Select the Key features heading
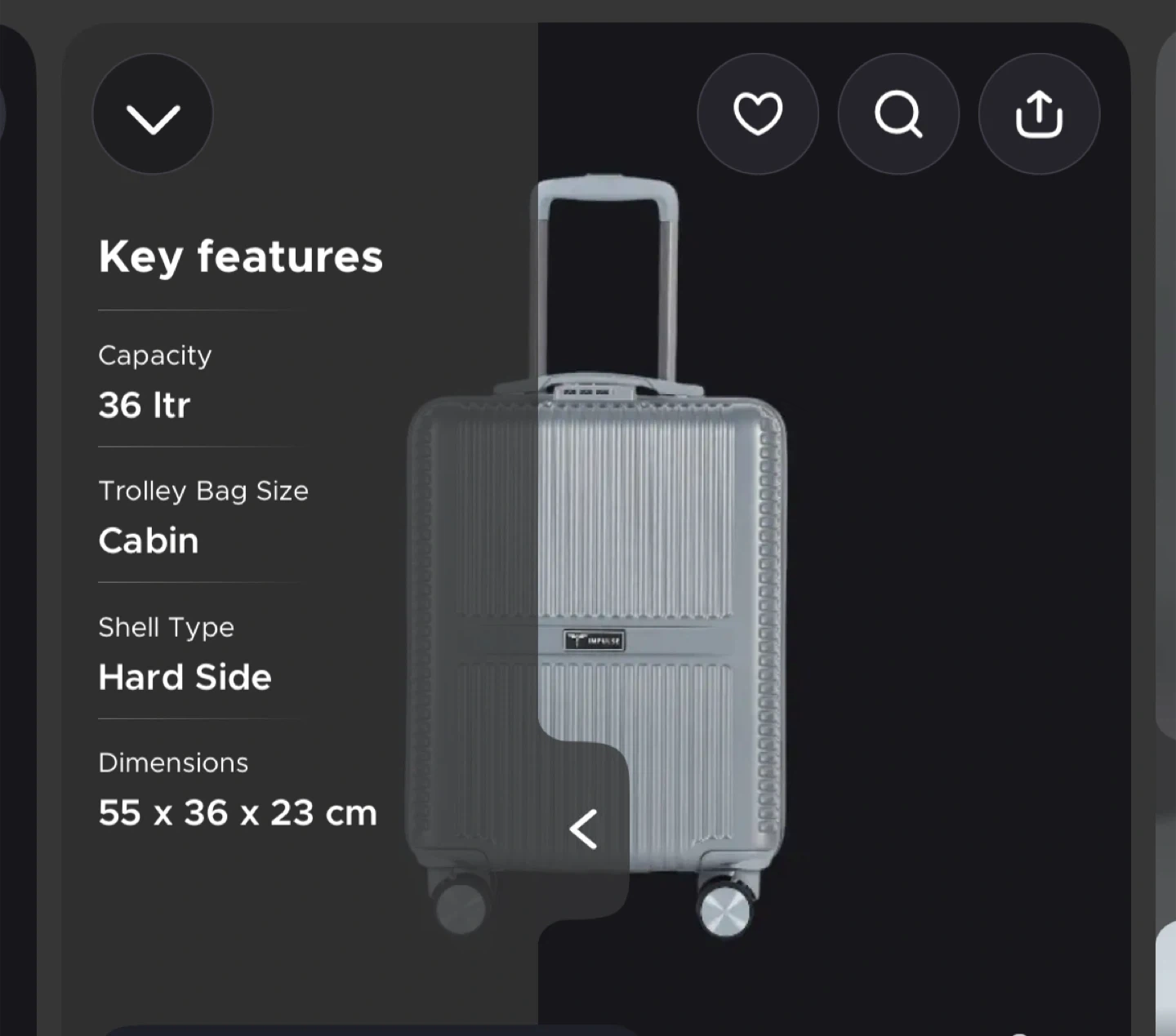The width and height of the screenshot is (1176, 1036). (241, 257)
